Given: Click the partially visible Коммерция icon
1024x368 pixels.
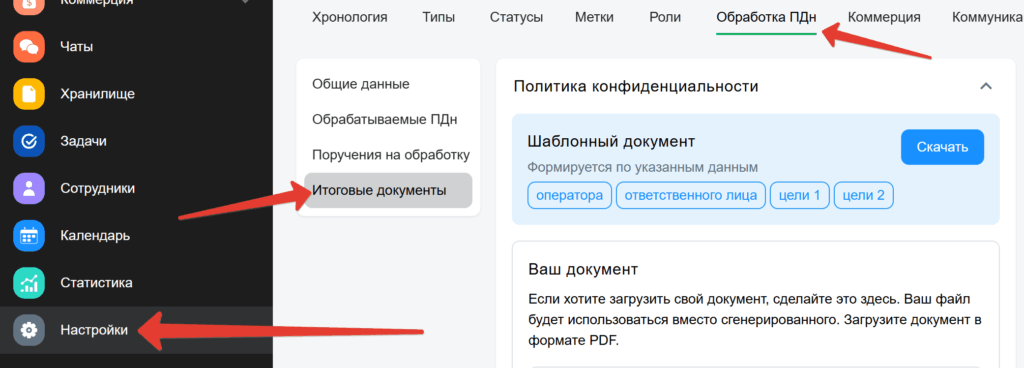Looking at the screenshot, I should (x=29, y=7).
